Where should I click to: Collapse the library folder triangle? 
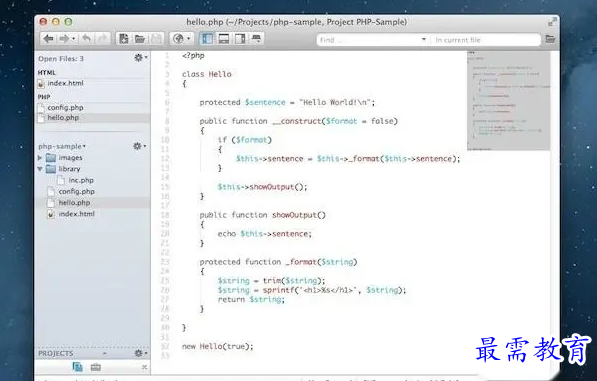(x=40, y=169)
